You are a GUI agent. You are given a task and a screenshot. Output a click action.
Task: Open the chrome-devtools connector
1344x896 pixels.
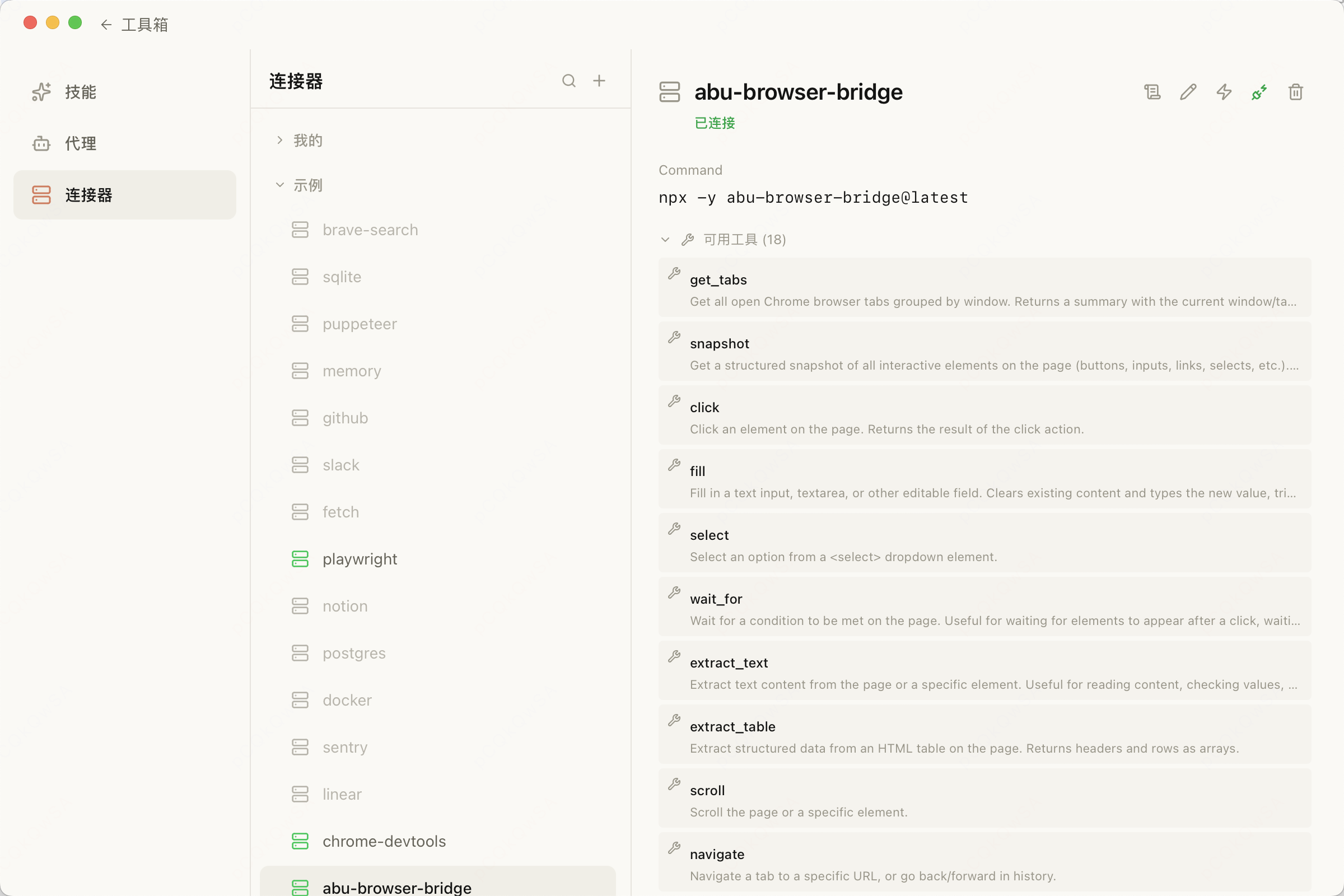(x=438, y=841)
